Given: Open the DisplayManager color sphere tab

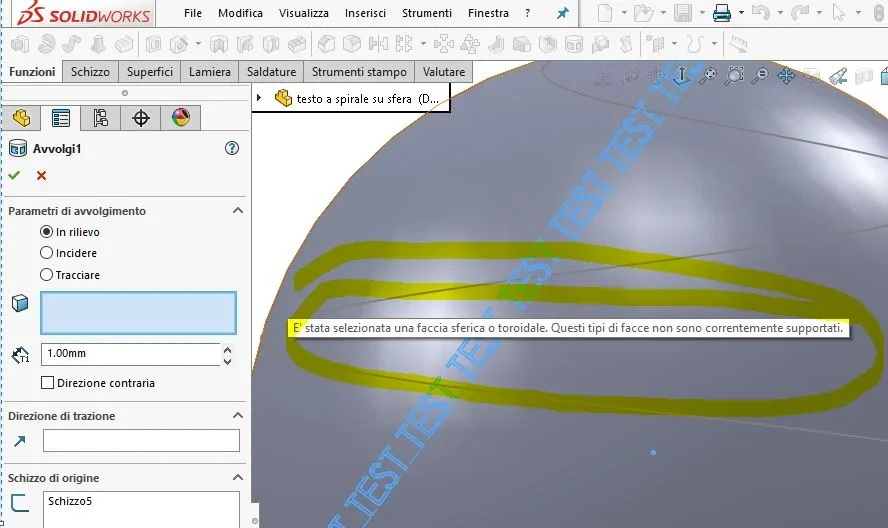Looking at the screenshot, I should coord(181,118).
